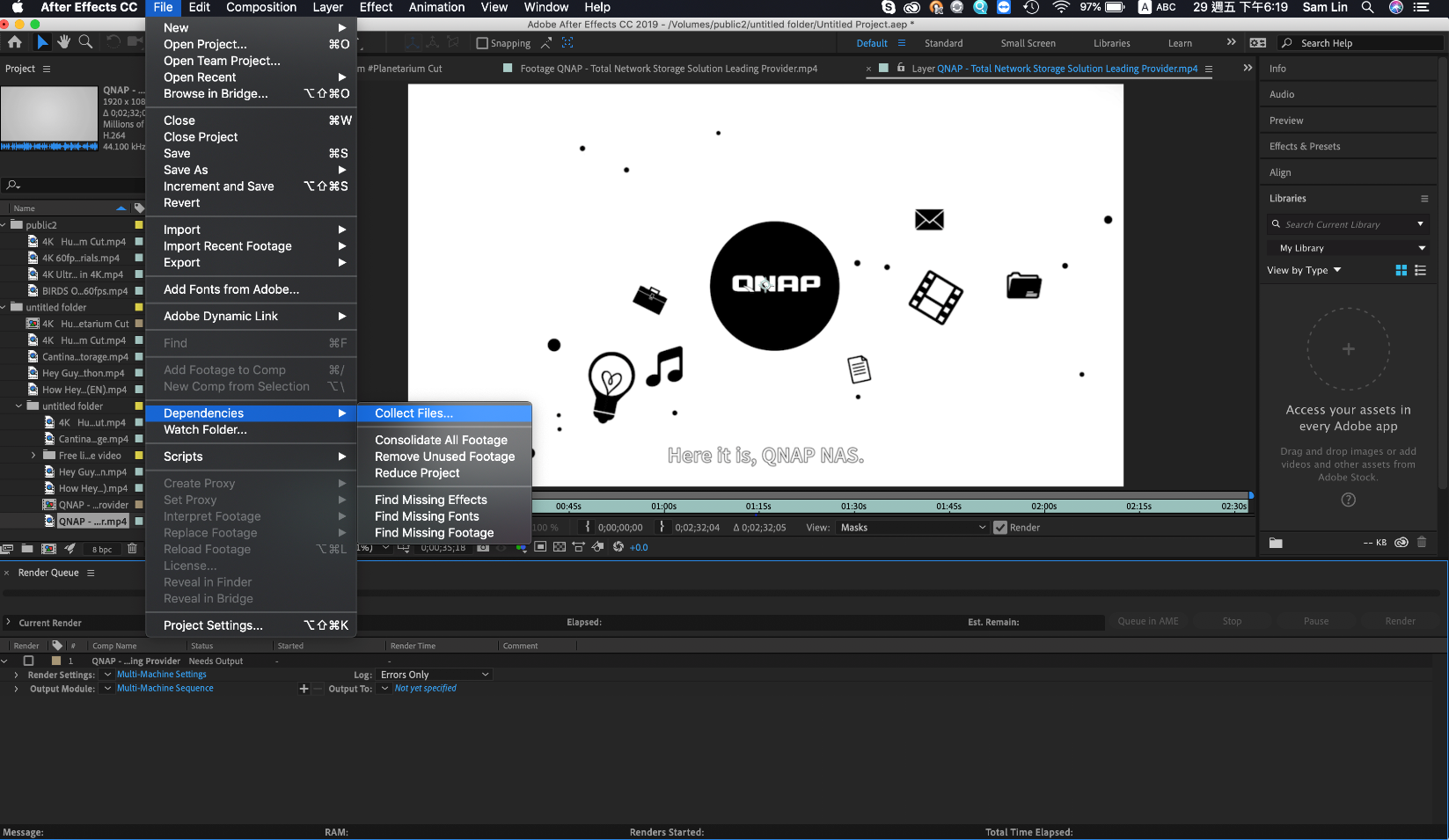Open the Libraries panel menu icon
Viewport: 1449px width, 840px height.
click(1424, 199)
